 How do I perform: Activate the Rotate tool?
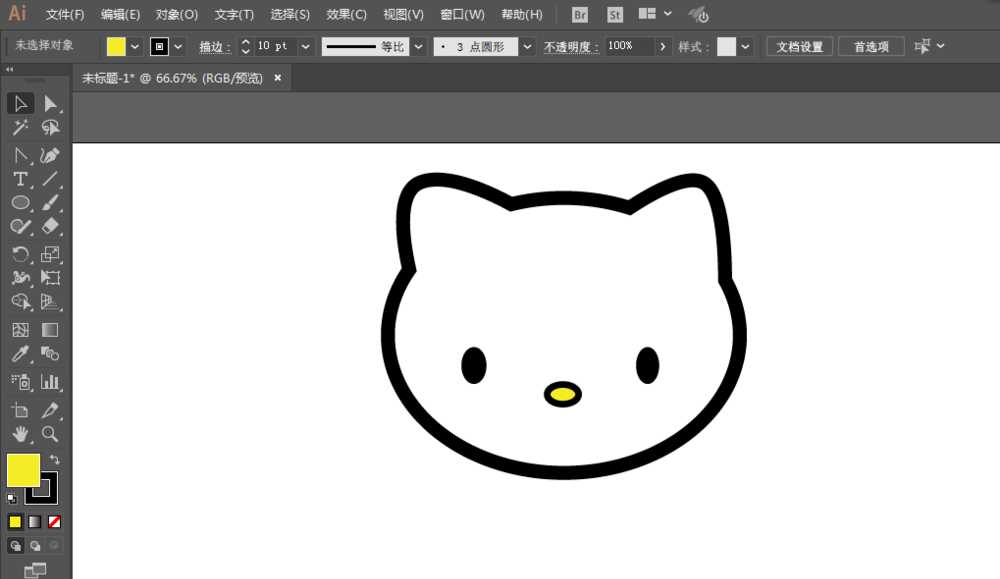point(21,252)
